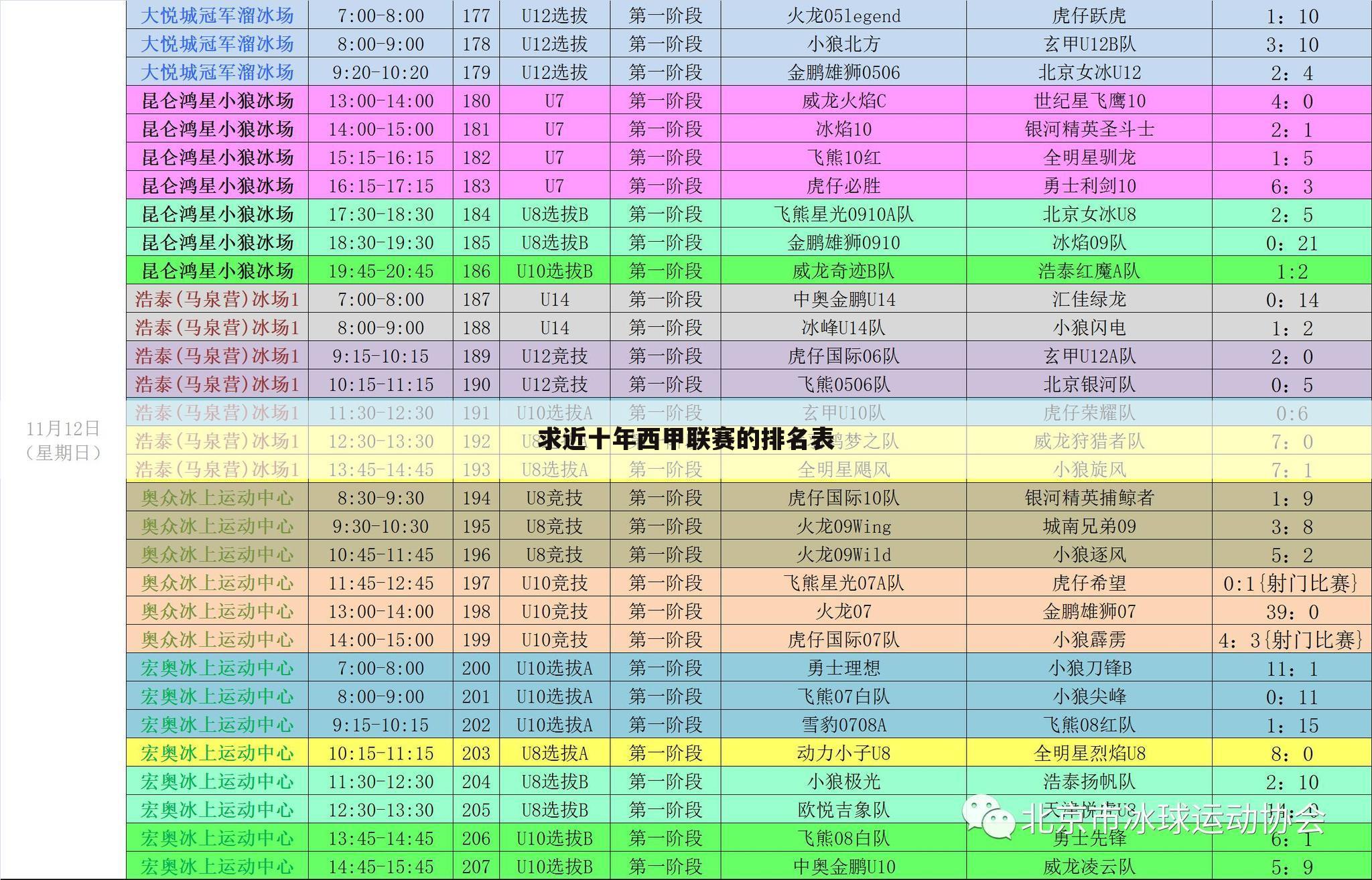
Task: Select the 威龙凌云队 cell
Action: click(x=1089, y=867)
